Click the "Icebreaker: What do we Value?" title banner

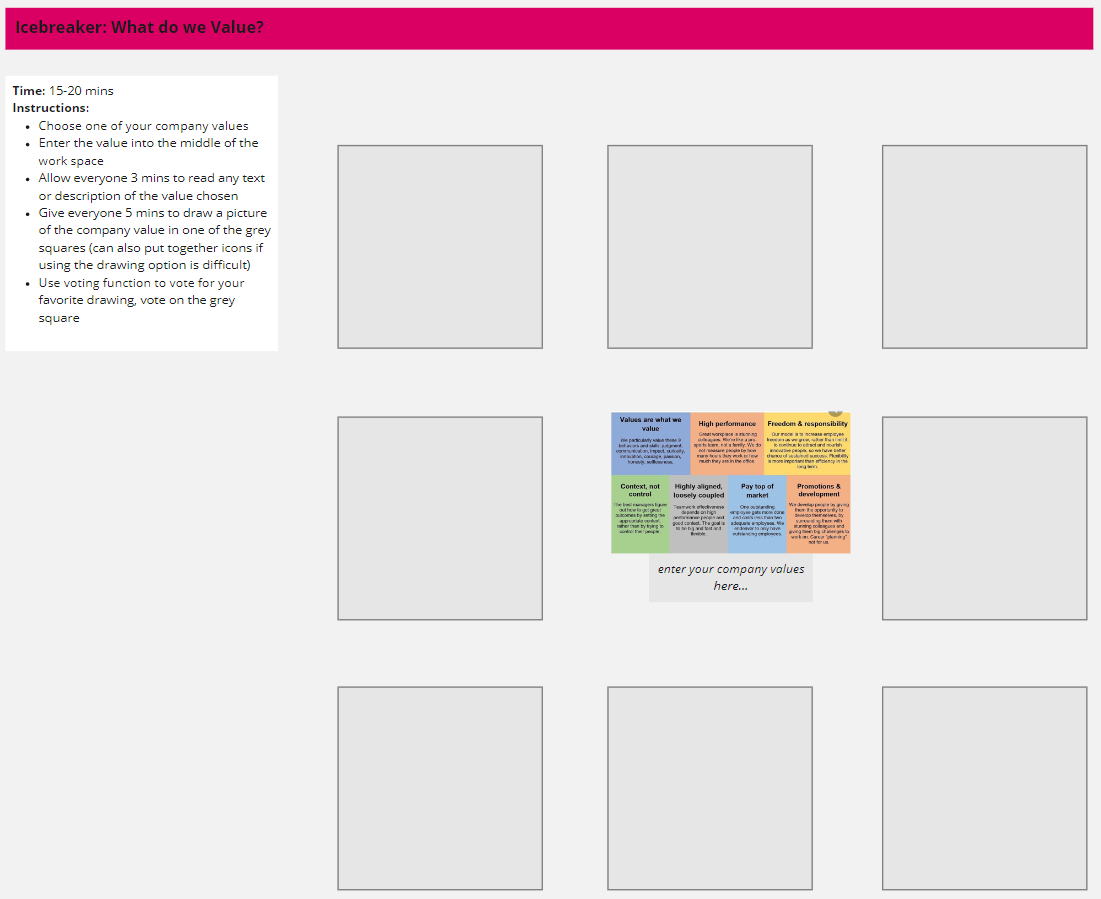549,28
